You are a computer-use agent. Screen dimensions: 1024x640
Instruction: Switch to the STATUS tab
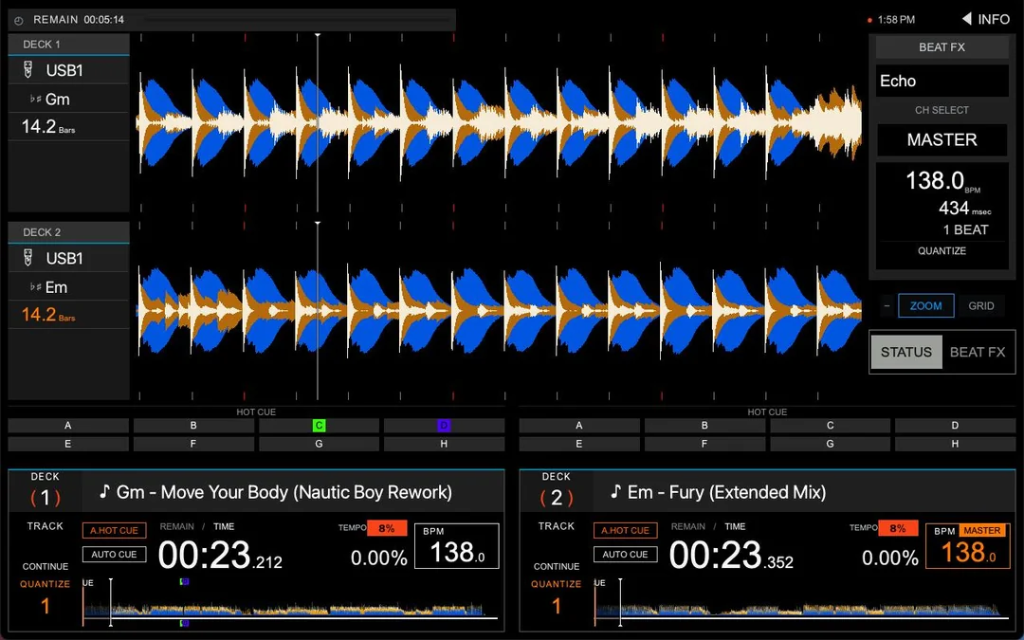(x=906, y=353)
